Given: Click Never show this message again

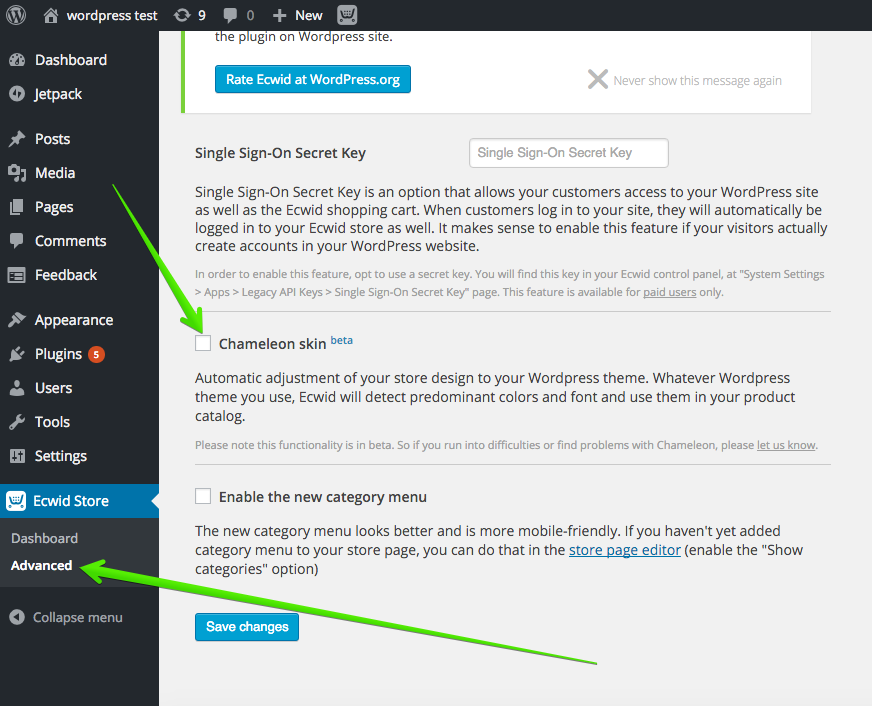Looking at the screenshot, I should tap(697, 81).
